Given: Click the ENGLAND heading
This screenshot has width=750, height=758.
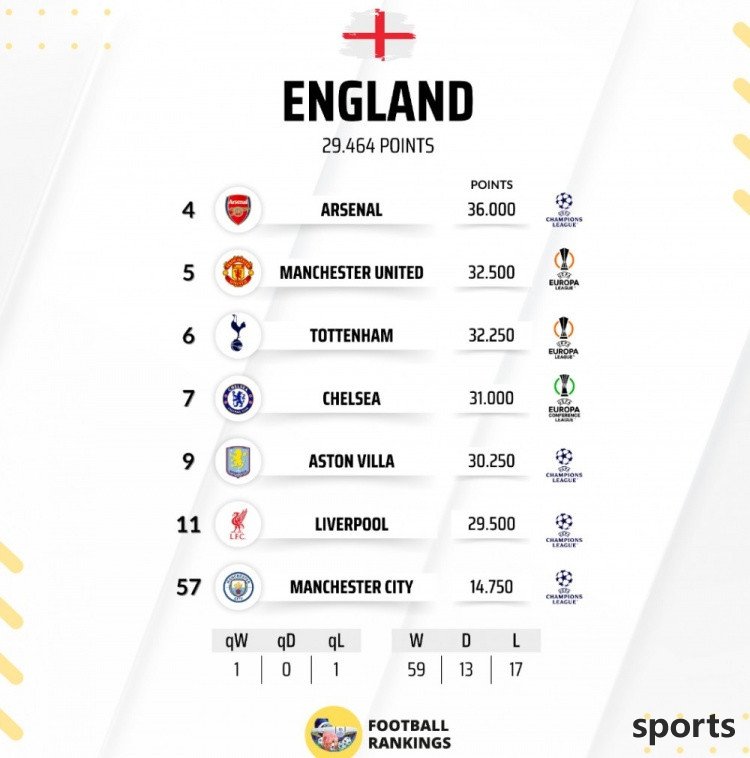Looking at the screenshot, I should 378,102.
